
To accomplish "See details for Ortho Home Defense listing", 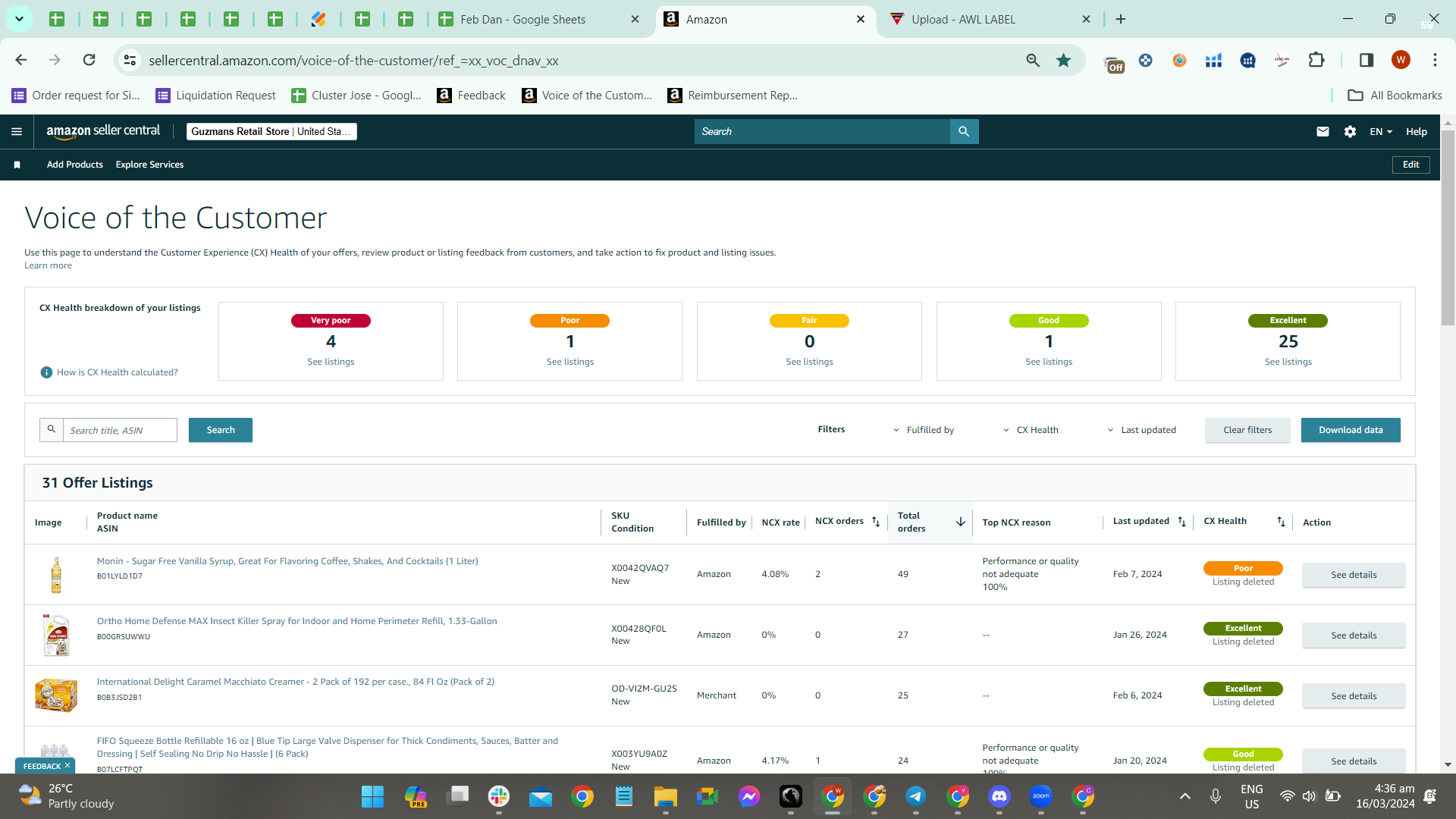I will (x=1354, y=635).
